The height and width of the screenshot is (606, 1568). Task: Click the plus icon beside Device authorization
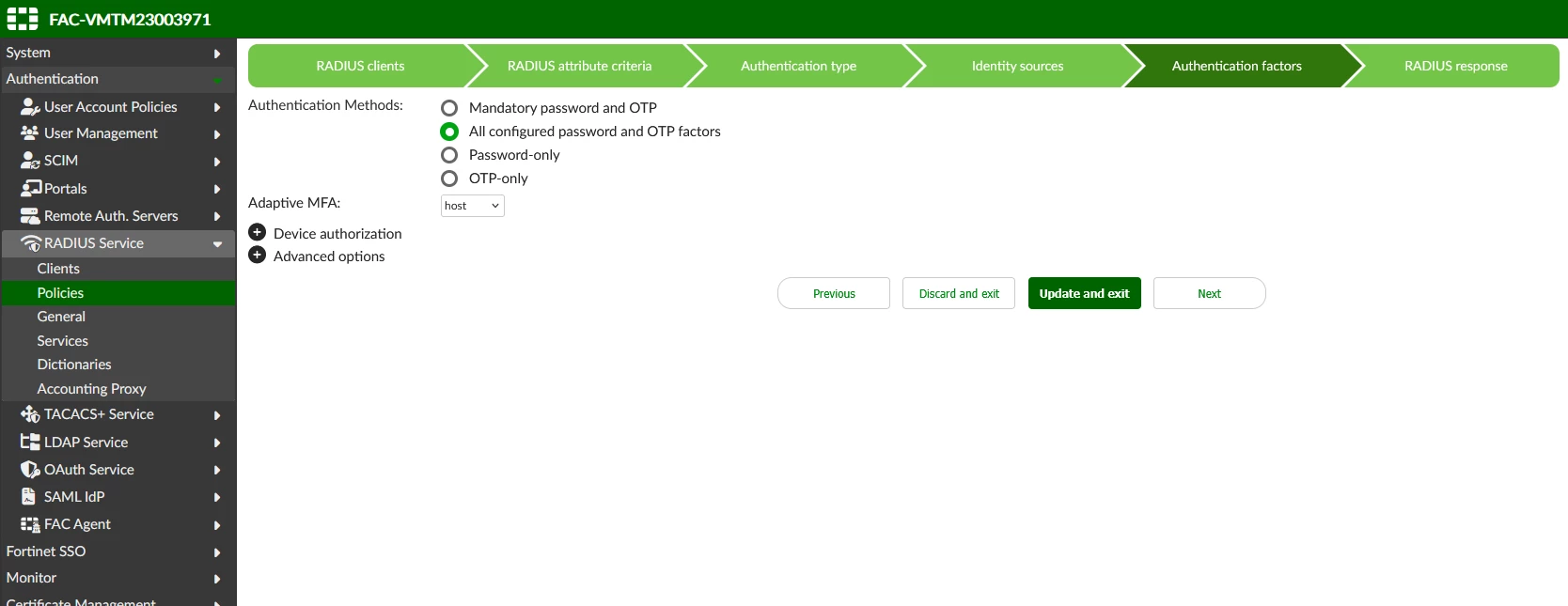click(257, 232)
